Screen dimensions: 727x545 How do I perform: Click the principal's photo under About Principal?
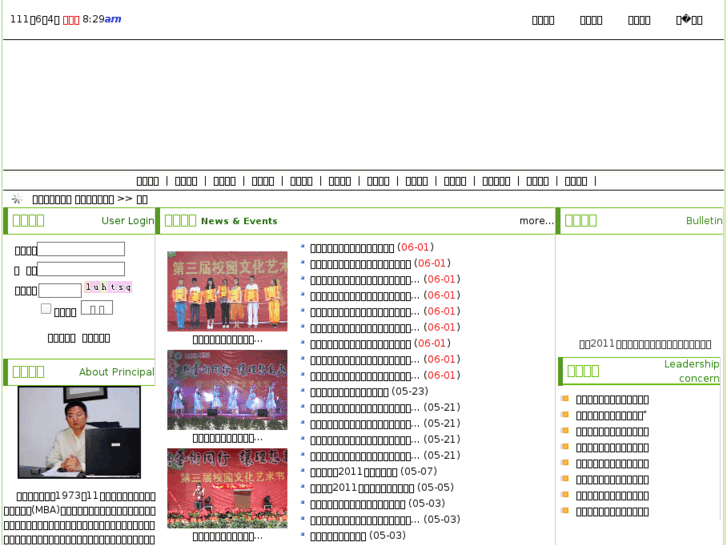point(79,432)
